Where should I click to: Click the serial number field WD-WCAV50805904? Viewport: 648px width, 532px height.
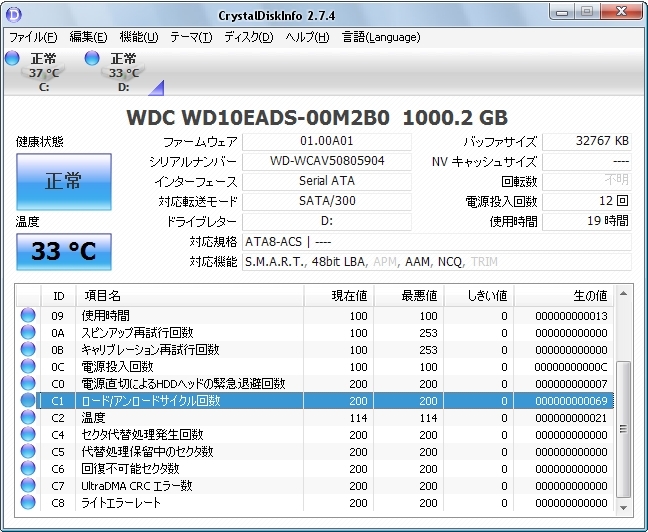pyautogui.click(x=327, y=162)
